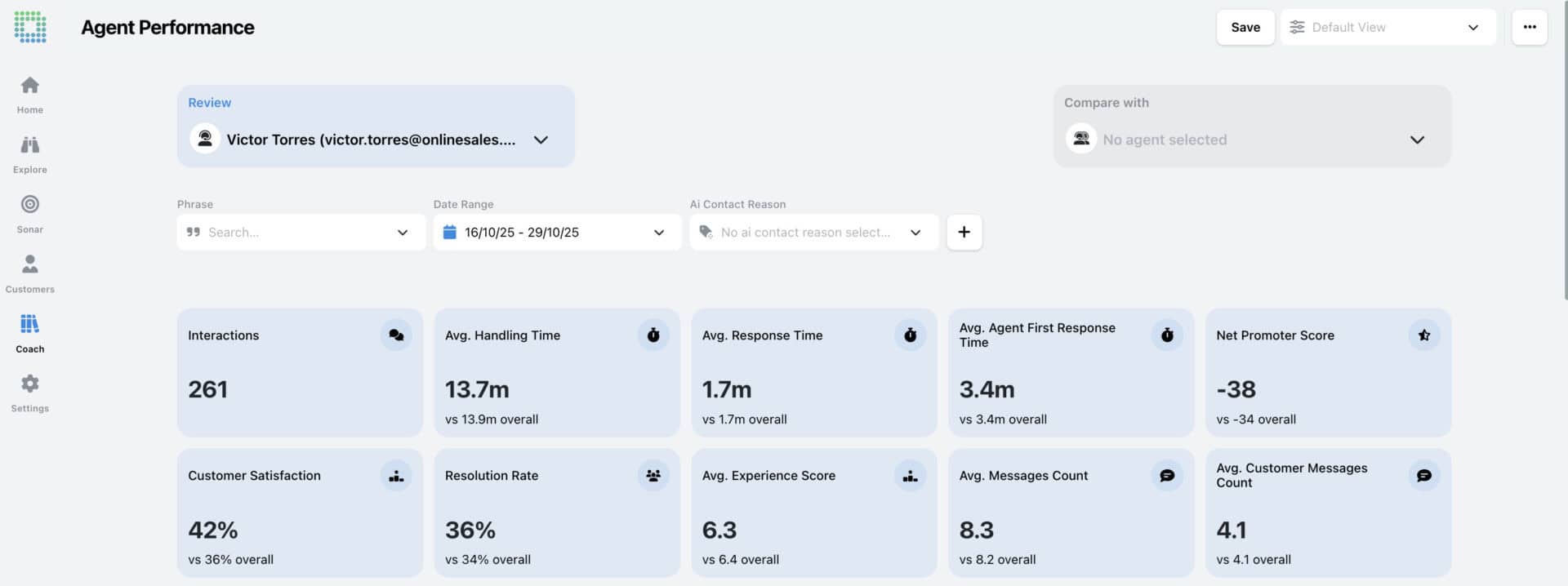Image resolution: width=1568 pixels, height=586 pixels.
Task: Open the Default View selector
Action: pos(1388,28)
